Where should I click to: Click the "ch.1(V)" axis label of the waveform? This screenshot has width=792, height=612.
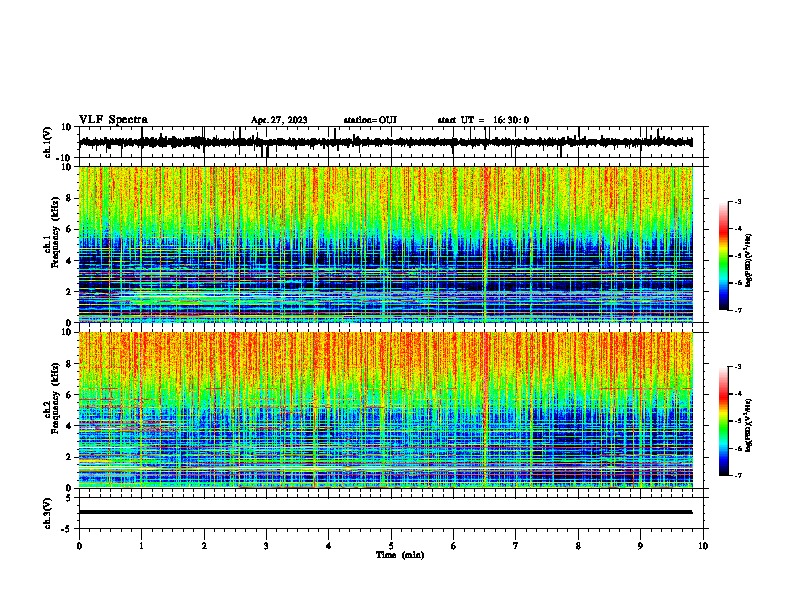[x=48, y=142]
